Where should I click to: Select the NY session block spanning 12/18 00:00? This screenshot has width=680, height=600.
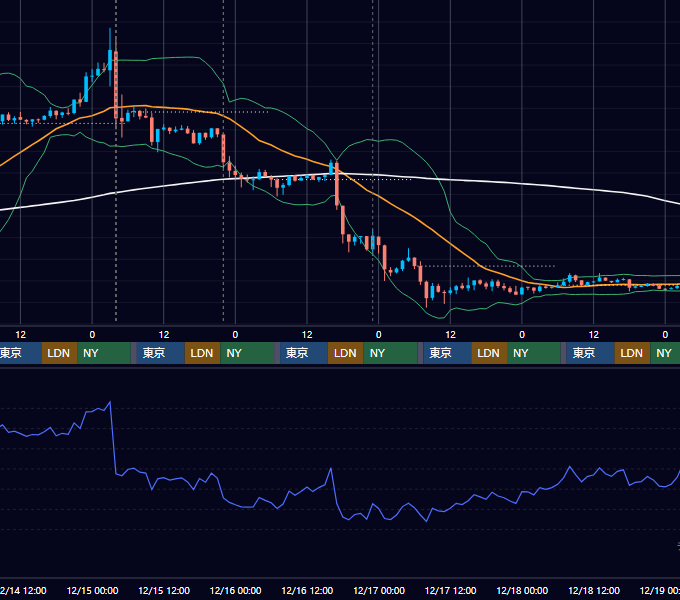tap(533, 353)
